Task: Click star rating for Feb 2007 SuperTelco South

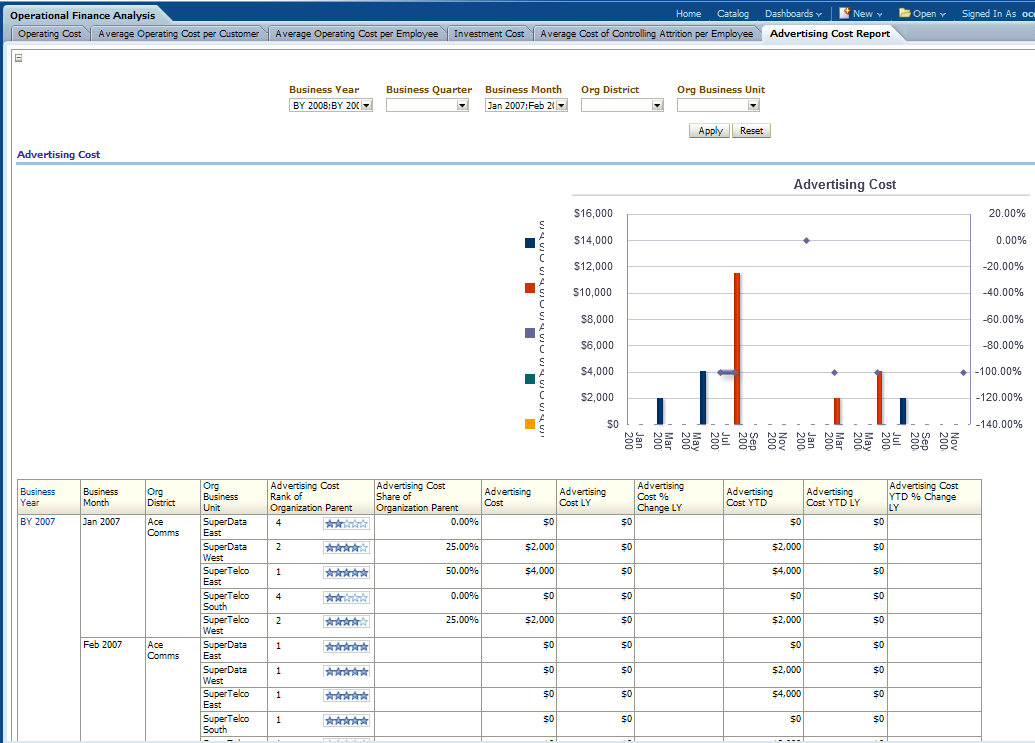Action: [347, 721]
